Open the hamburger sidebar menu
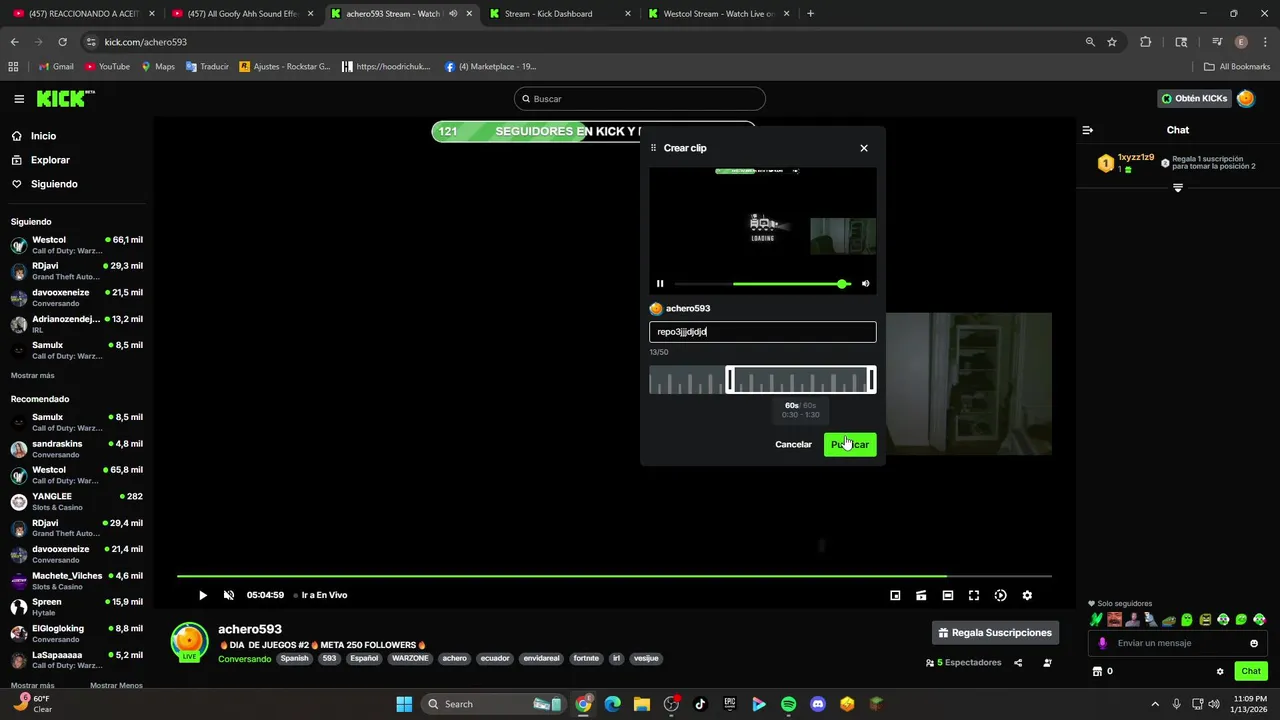The height and width of the screenshot is (720, 1280). [x=19, y=99]
